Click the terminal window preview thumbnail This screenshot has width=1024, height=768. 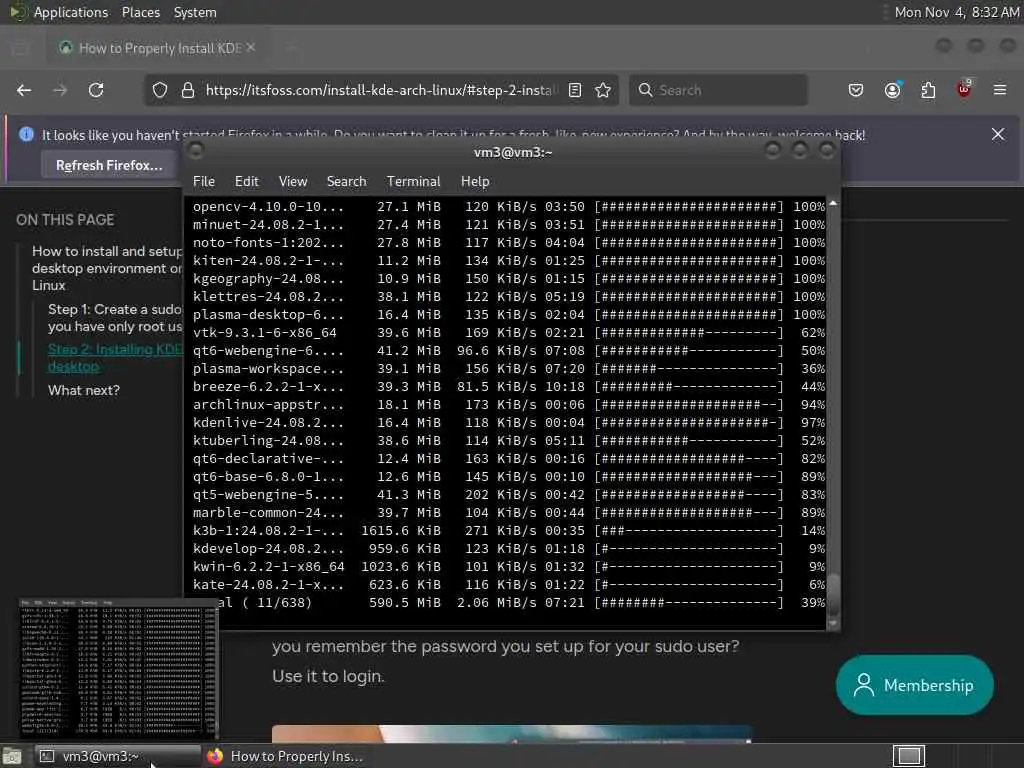coord(118,668)
